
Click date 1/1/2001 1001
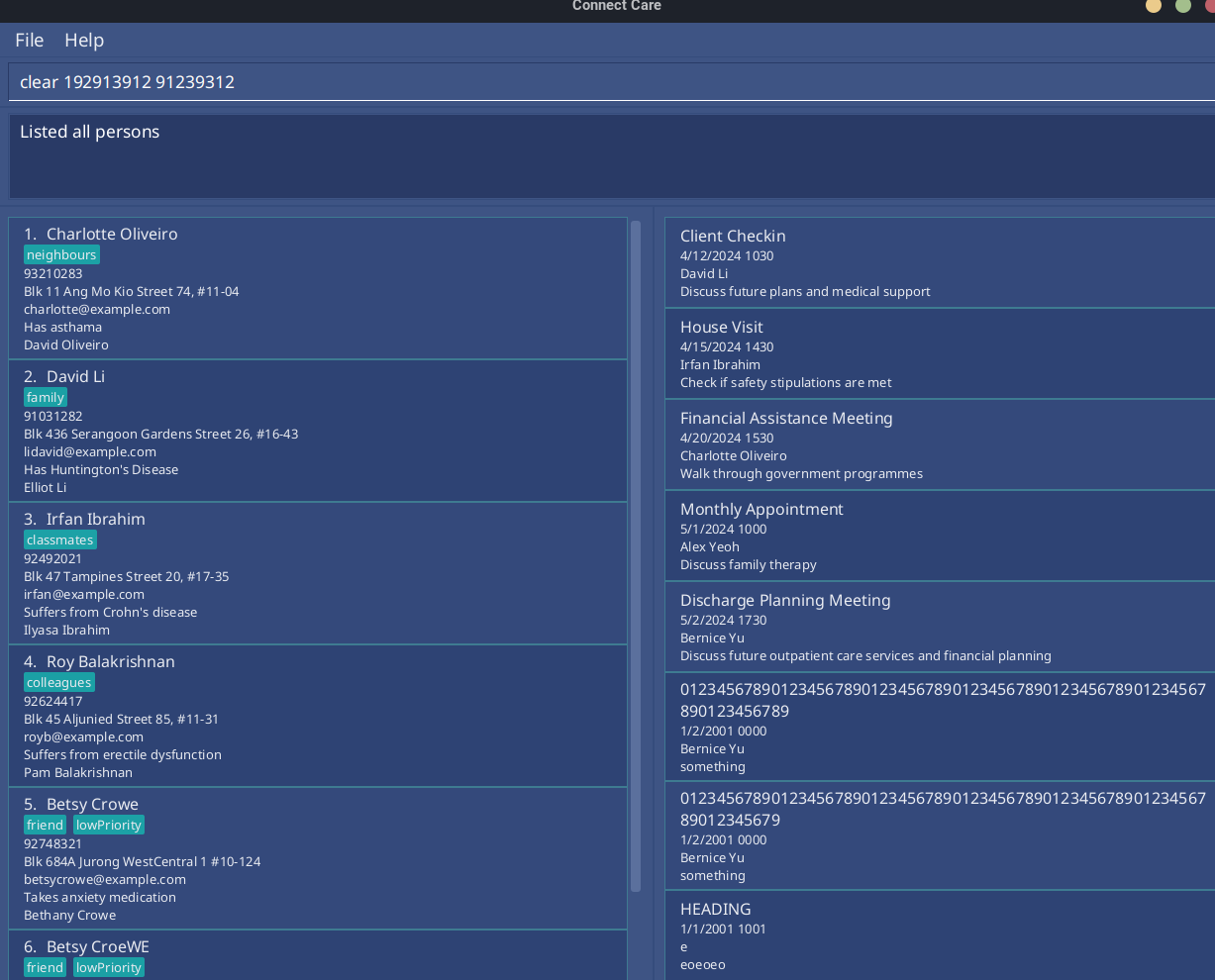723,929
